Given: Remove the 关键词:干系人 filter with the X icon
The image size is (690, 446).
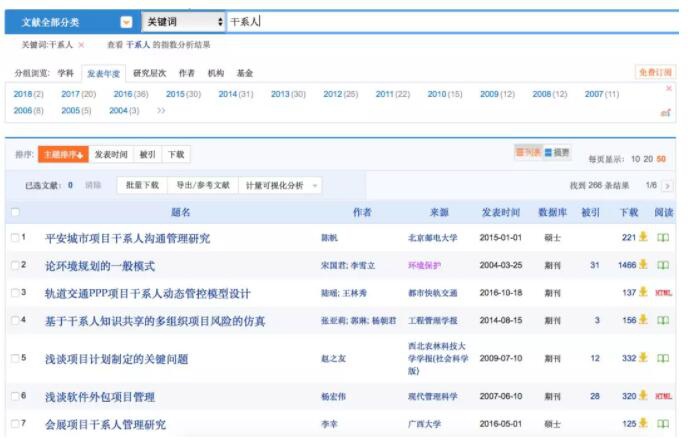Looking at the screenshot, I should coord(81,45).
